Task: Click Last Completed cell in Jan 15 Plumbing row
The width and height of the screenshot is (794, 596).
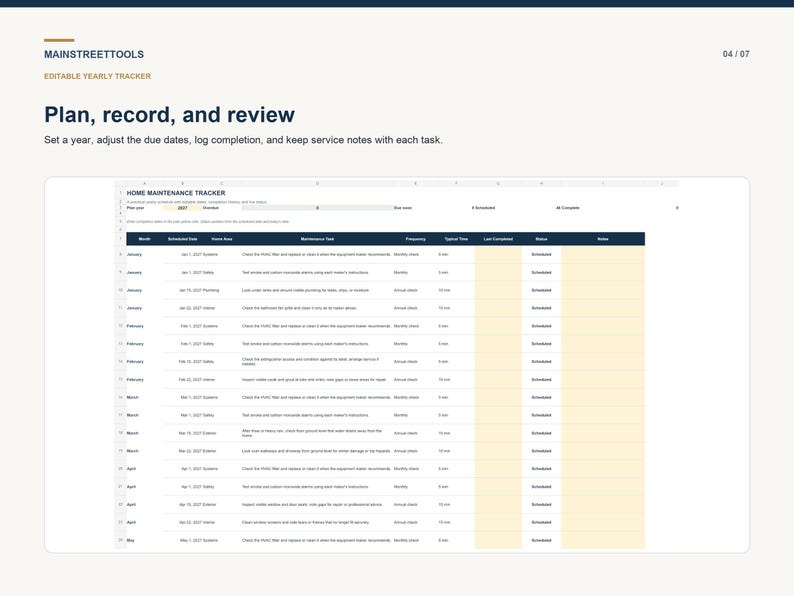Action: point(498,291)
